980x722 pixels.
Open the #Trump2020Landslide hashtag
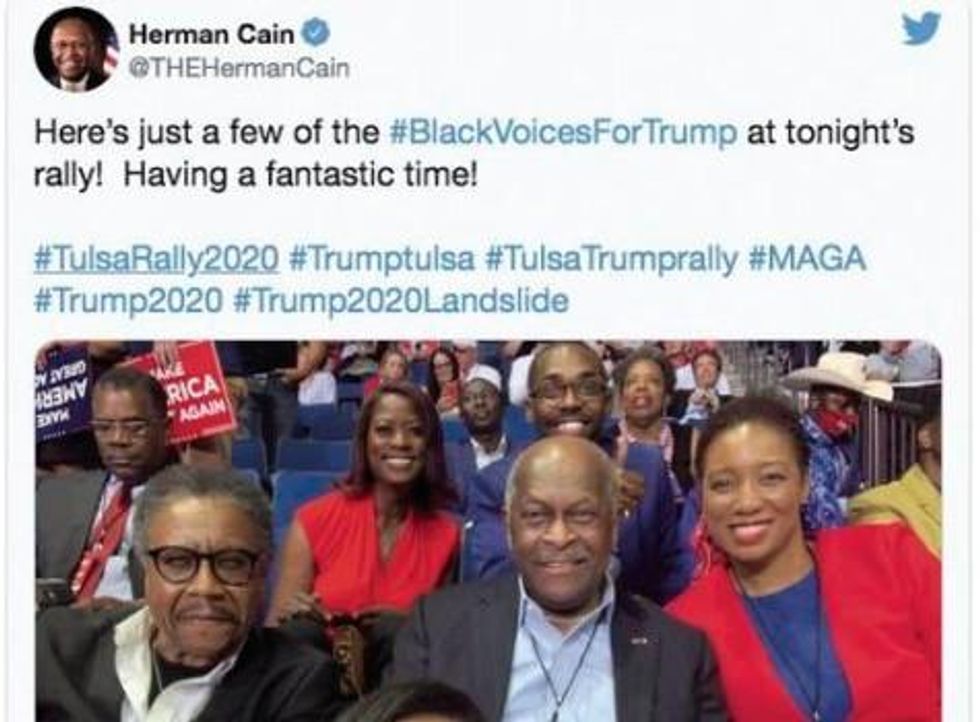click(400, 301)
